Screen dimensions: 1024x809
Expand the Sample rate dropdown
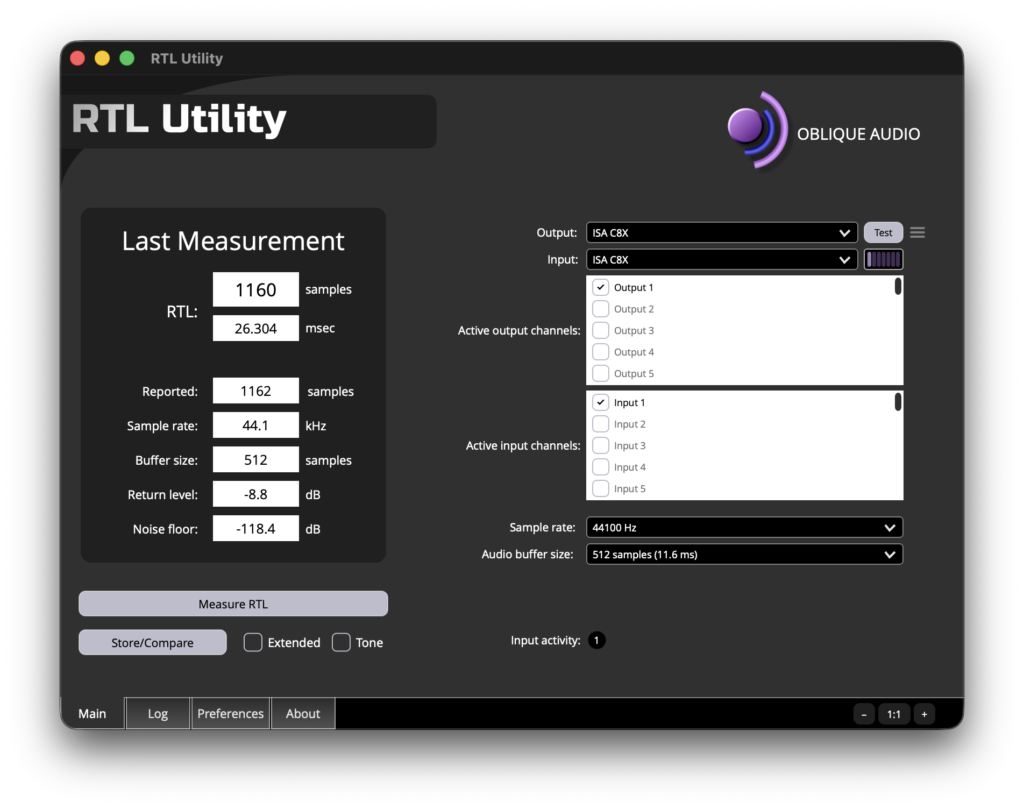point(744,527)
